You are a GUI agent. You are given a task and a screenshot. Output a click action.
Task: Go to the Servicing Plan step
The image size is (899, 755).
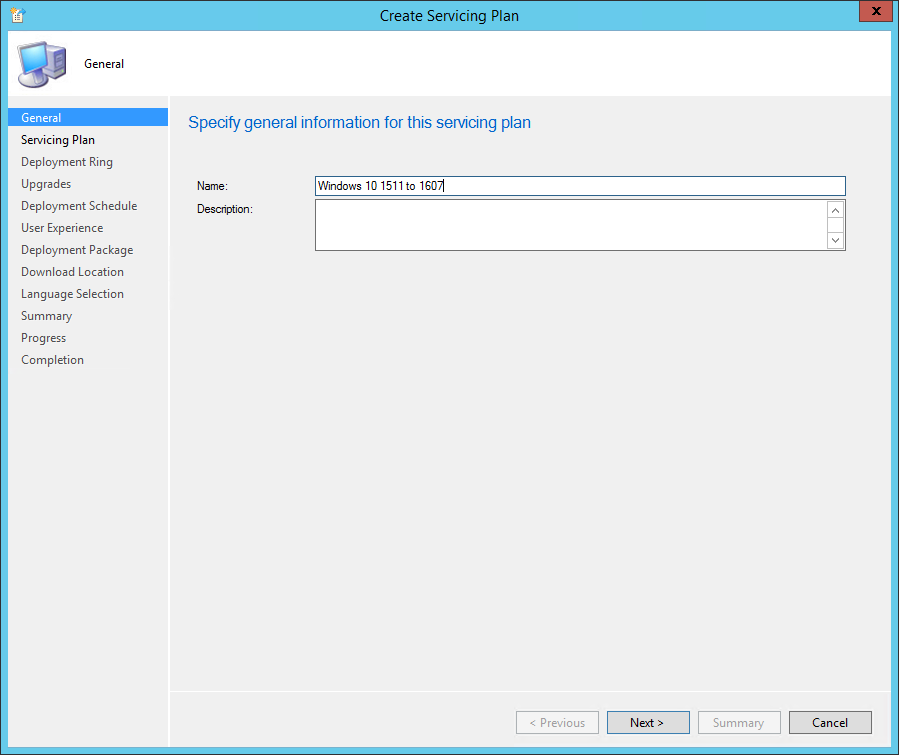pos(58,140)
